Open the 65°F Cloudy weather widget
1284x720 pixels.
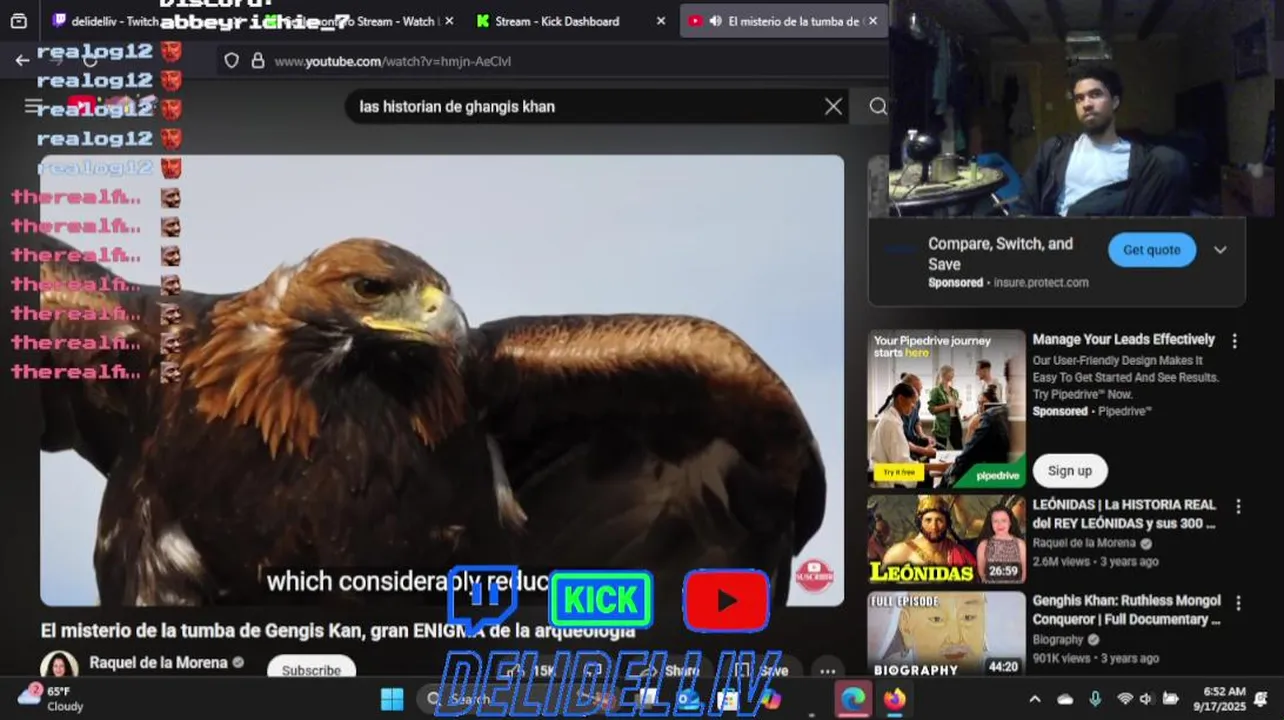coord(52,698)
